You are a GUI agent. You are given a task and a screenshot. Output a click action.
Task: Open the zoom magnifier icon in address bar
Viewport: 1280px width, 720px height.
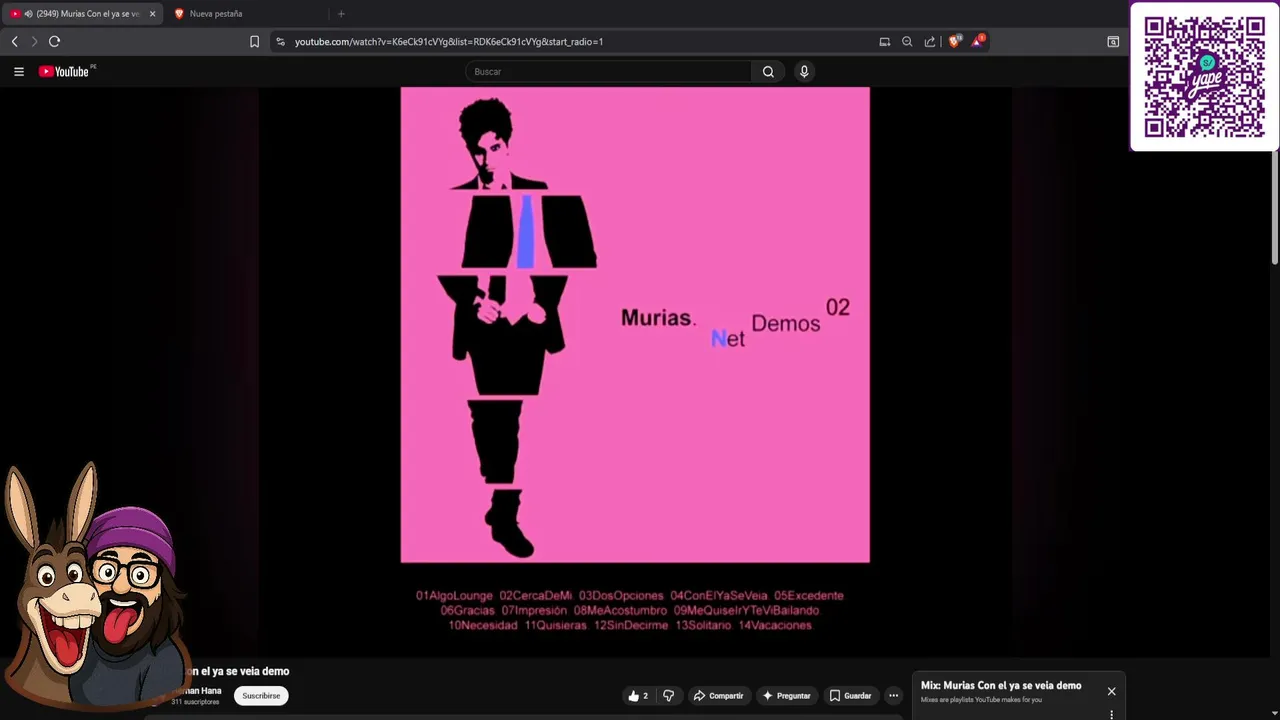click(x=907, y=42)
